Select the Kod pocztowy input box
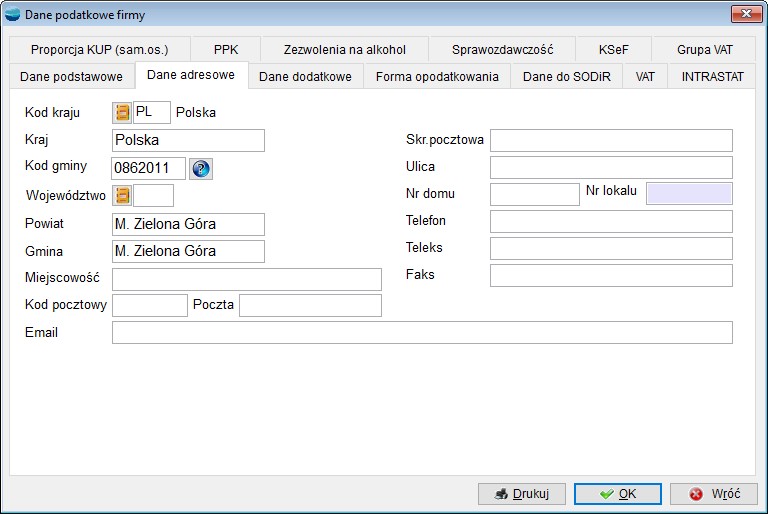 [x=150, y=306]
